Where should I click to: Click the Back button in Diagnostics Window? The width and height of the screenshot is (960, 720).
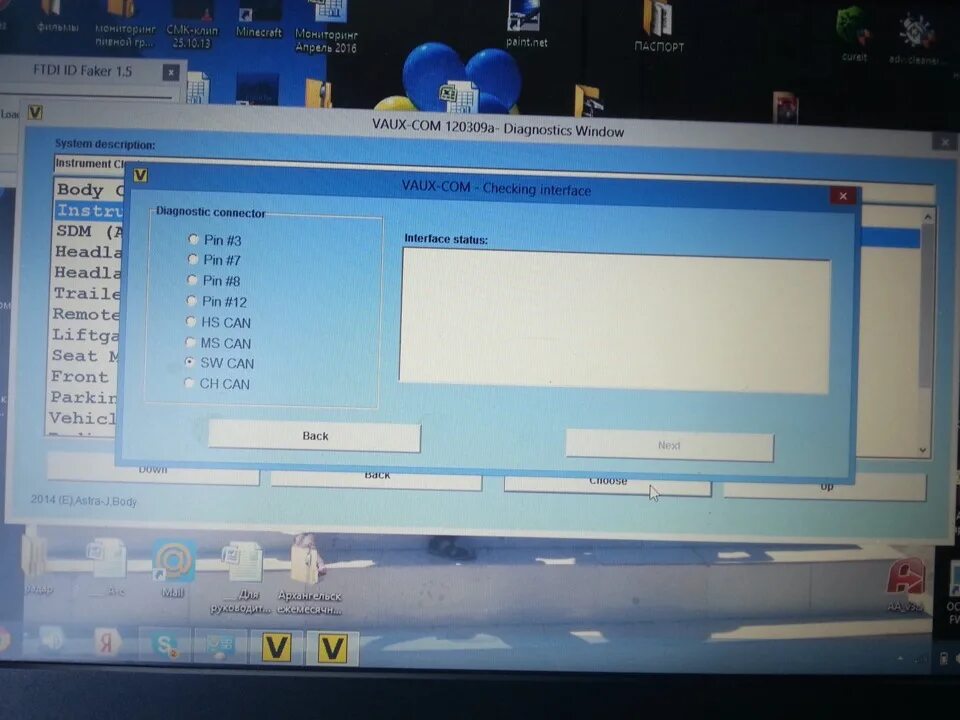(x=377, y=478)
